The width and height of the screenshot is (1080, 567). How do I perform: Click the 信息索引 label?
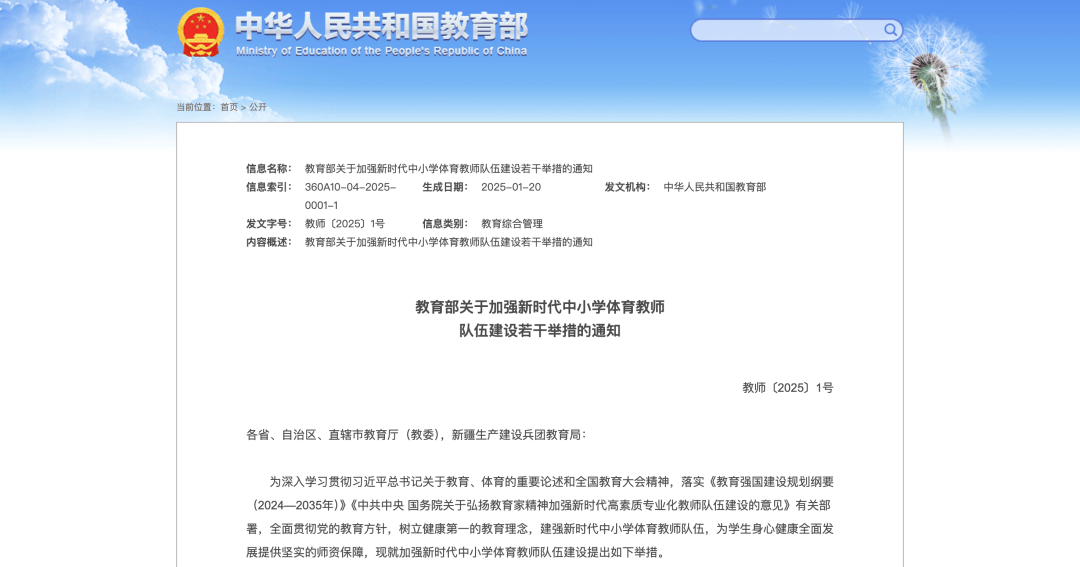(269, 187)
